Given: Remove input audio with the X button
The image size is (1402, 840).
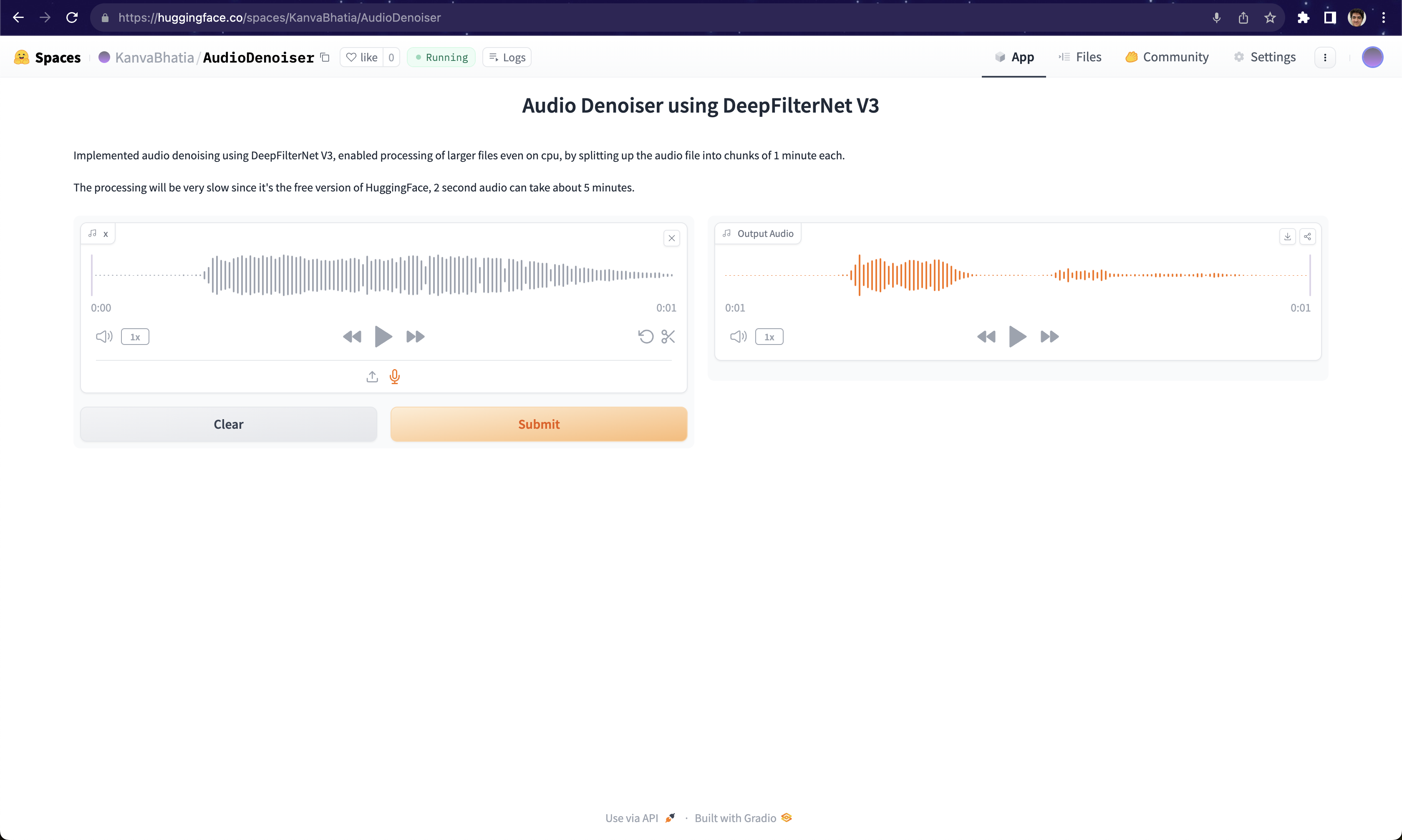Looking at the screenshot, I should [671, 238].
